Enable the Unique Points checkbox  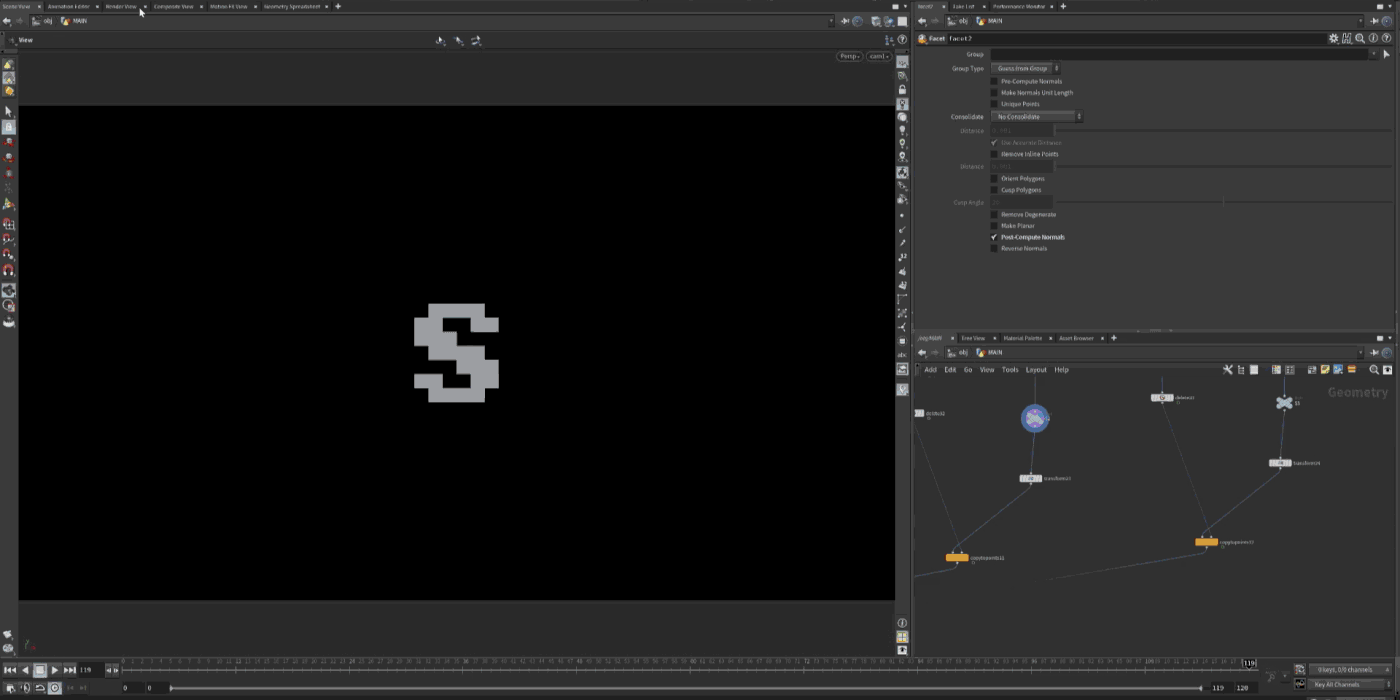coord(994,104)
